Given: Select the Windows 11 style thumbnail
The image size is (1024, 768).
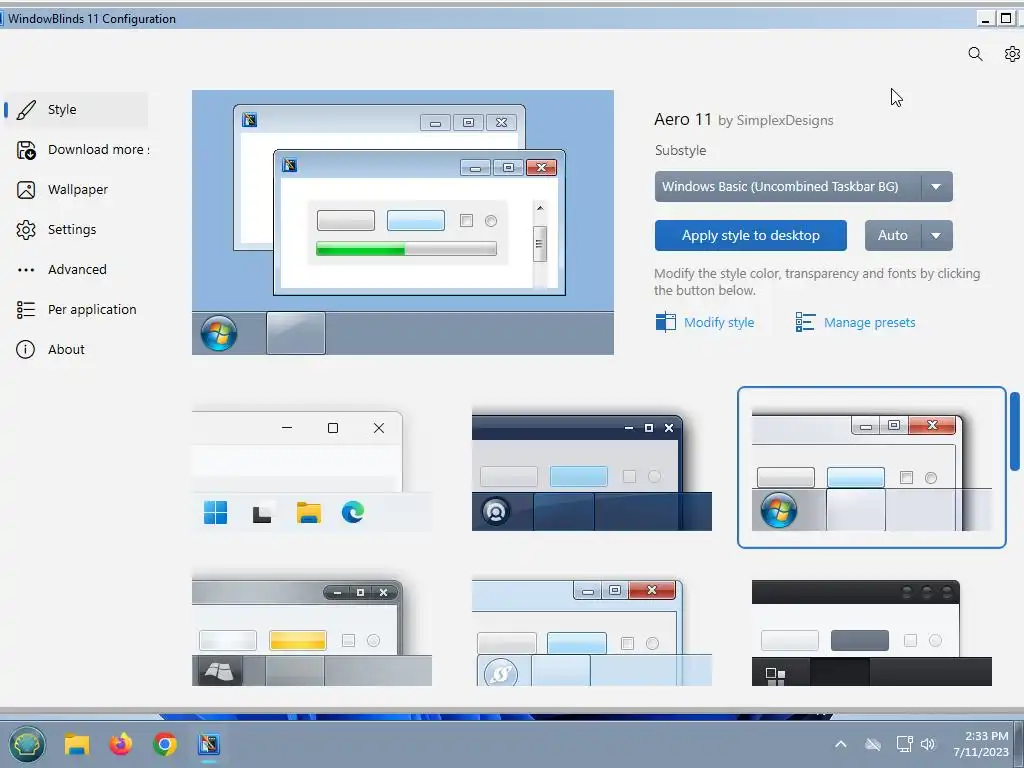Looking at the screenshot, I should point(312,468).
